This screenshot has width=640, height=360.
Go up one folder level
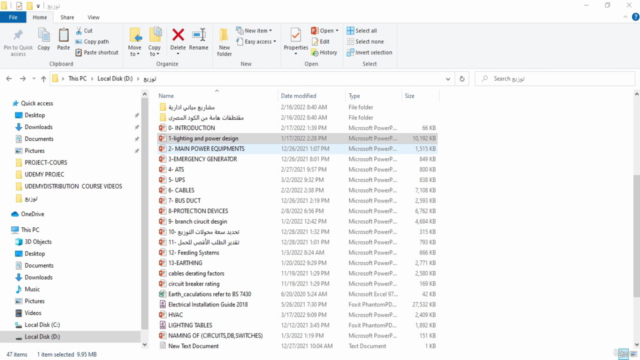click(x=43, y=79)
